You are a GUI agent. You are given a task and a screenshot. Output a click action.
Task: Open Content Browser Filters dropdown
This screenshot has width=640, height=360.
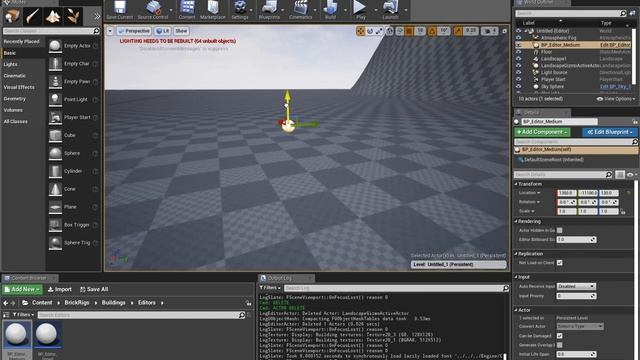click(x=23, y=315)
